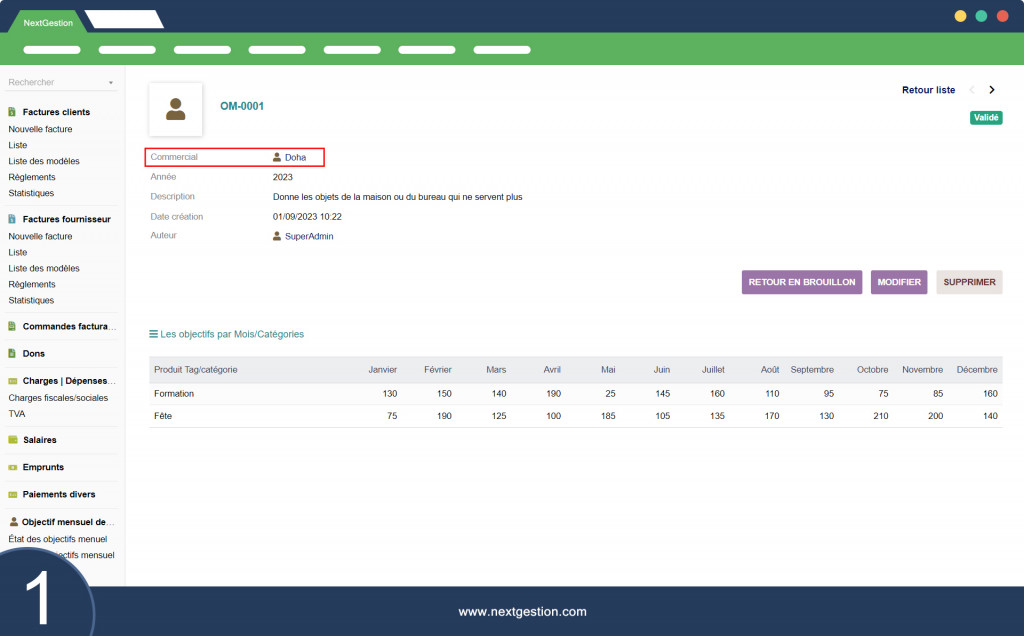Open the NextGestion browser tab
Image resolution: width=1024 pixels, height=636 pixels.
(48, 22)
